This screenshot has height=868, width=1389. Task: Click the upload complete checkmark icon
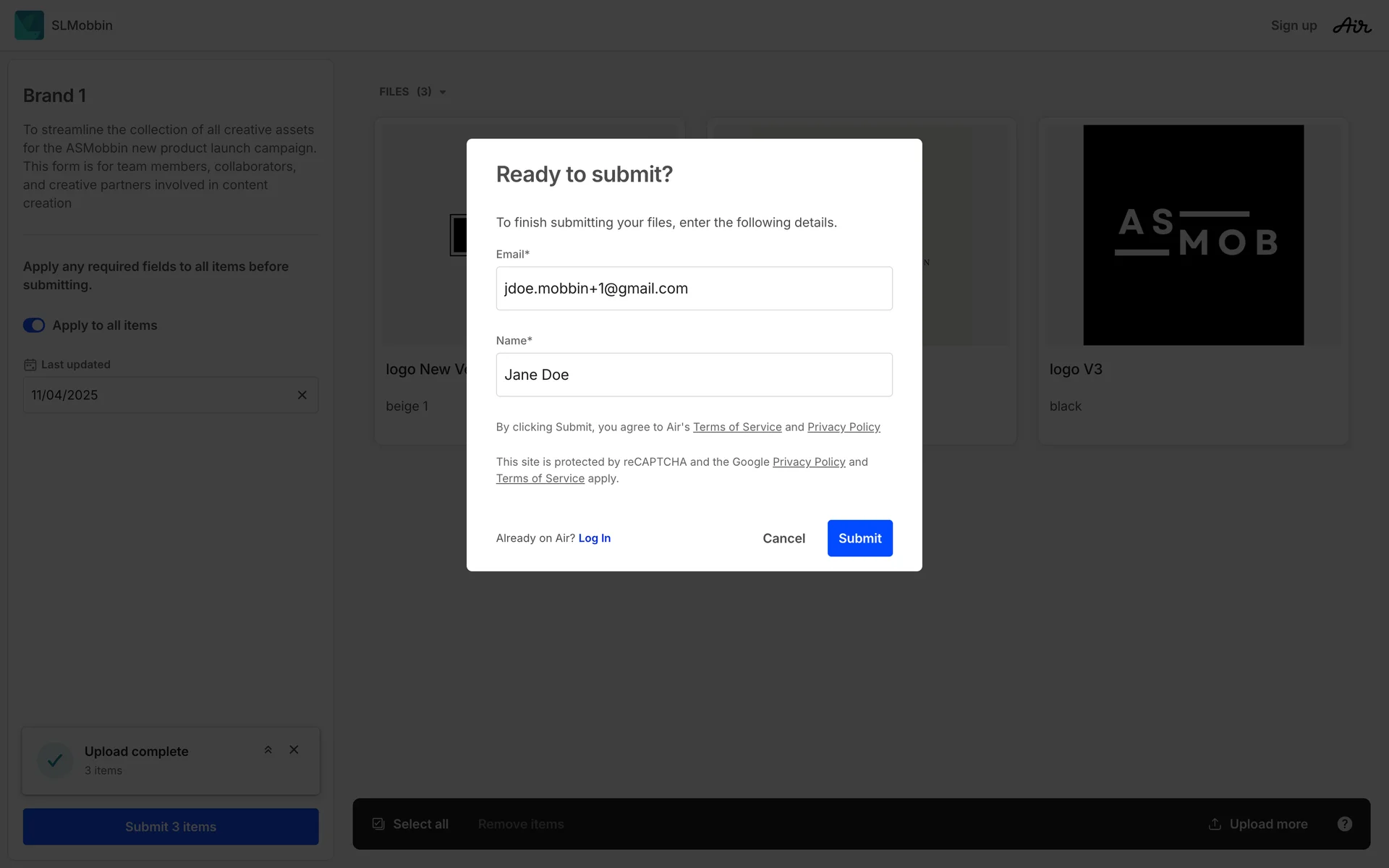click(55, 760)
